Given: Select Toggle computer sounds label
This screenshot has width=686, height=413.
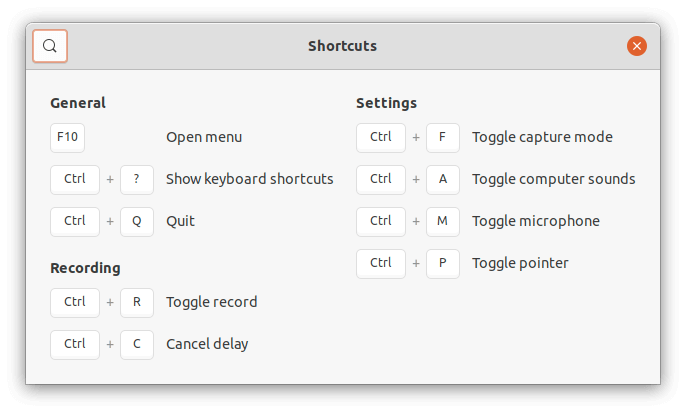Looking at the screenshot, I should [553, 179].
